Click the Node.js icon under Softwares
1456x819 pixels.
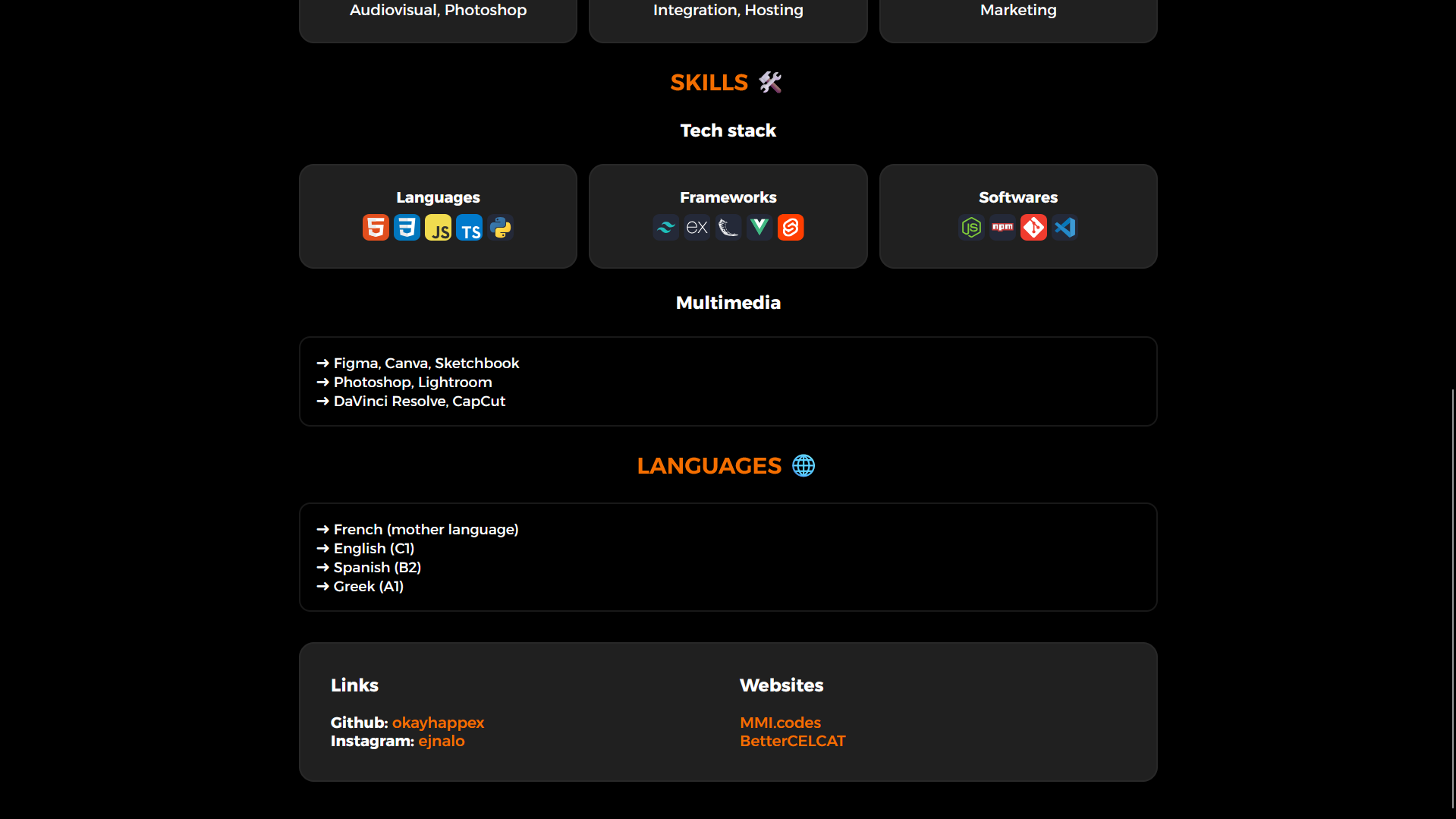(971, 228)
